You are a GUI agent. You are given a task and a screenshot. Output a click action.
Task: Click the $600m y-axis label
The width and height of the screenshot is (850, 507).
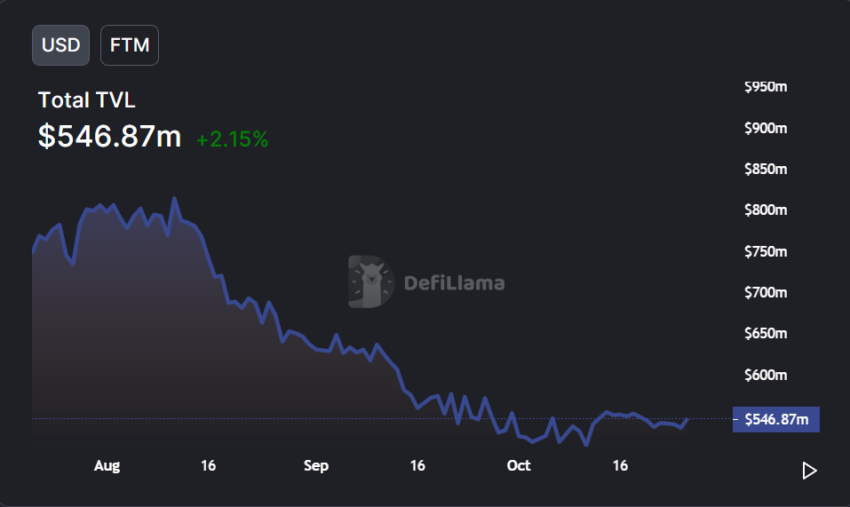coord(766,375)
